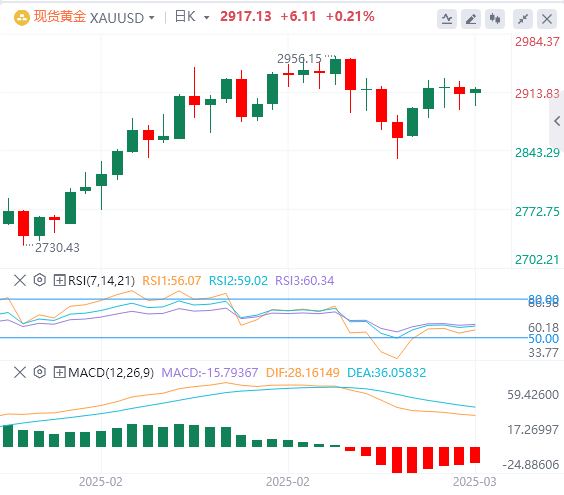
Task: Remove the RSI indicator panel
Action: click(20, 280)
